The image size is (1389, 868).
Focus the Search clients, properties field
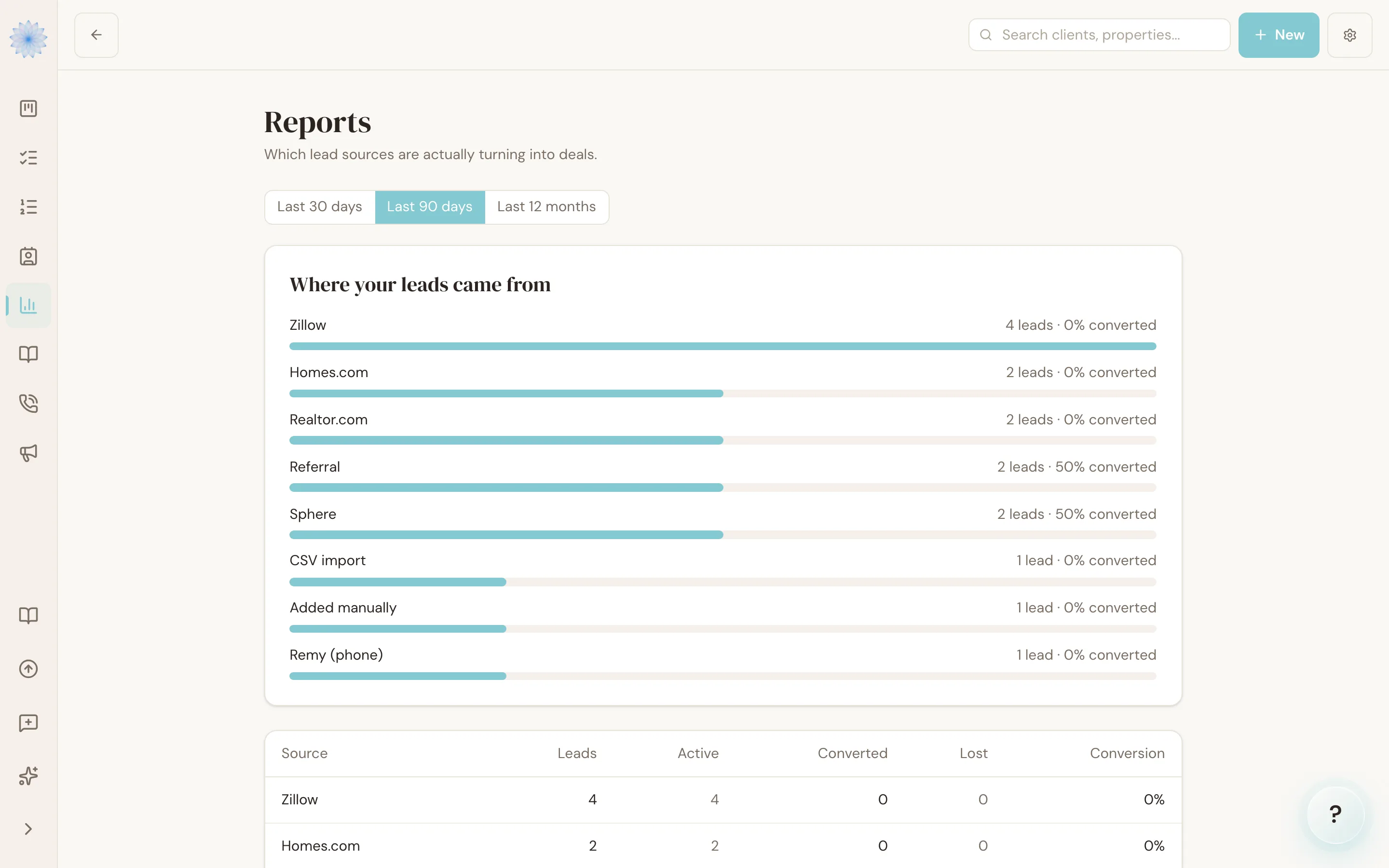point(1099,35)
